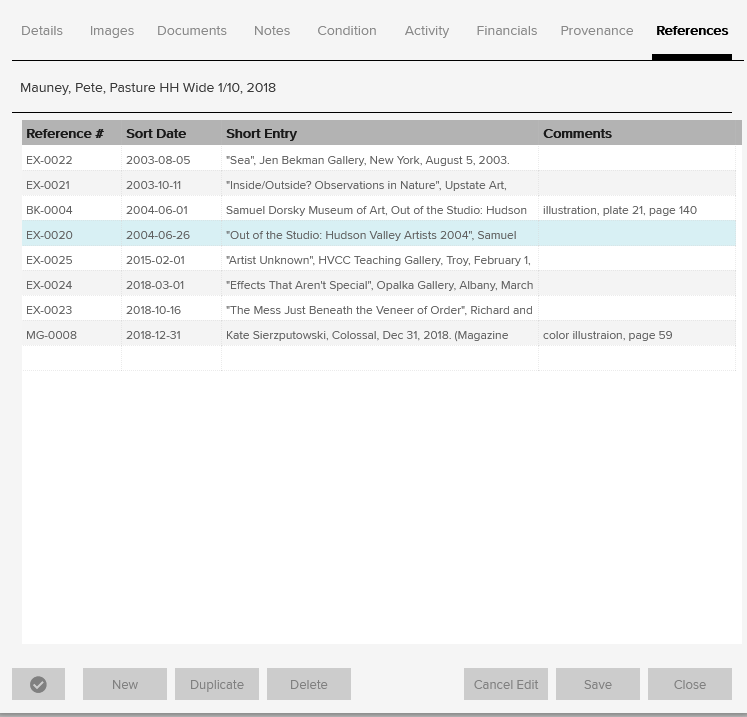Click the Delete button
This screenshot has width=747, height=717.
(309, 684)
